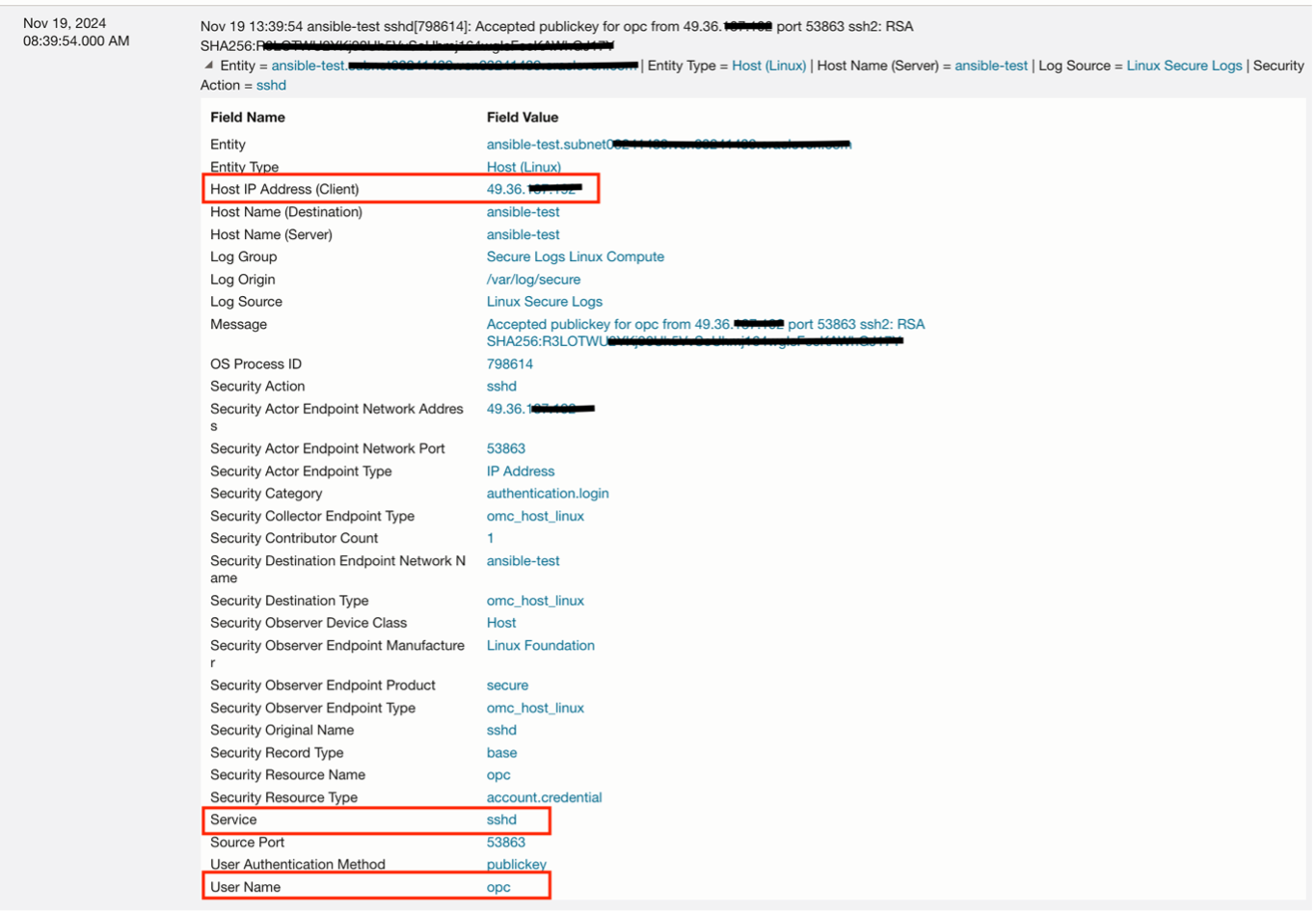This screenshot has width=1316, height=913.
Task: Click the sshd Security Action link in the summary line
Action: [x=271, y=85]
